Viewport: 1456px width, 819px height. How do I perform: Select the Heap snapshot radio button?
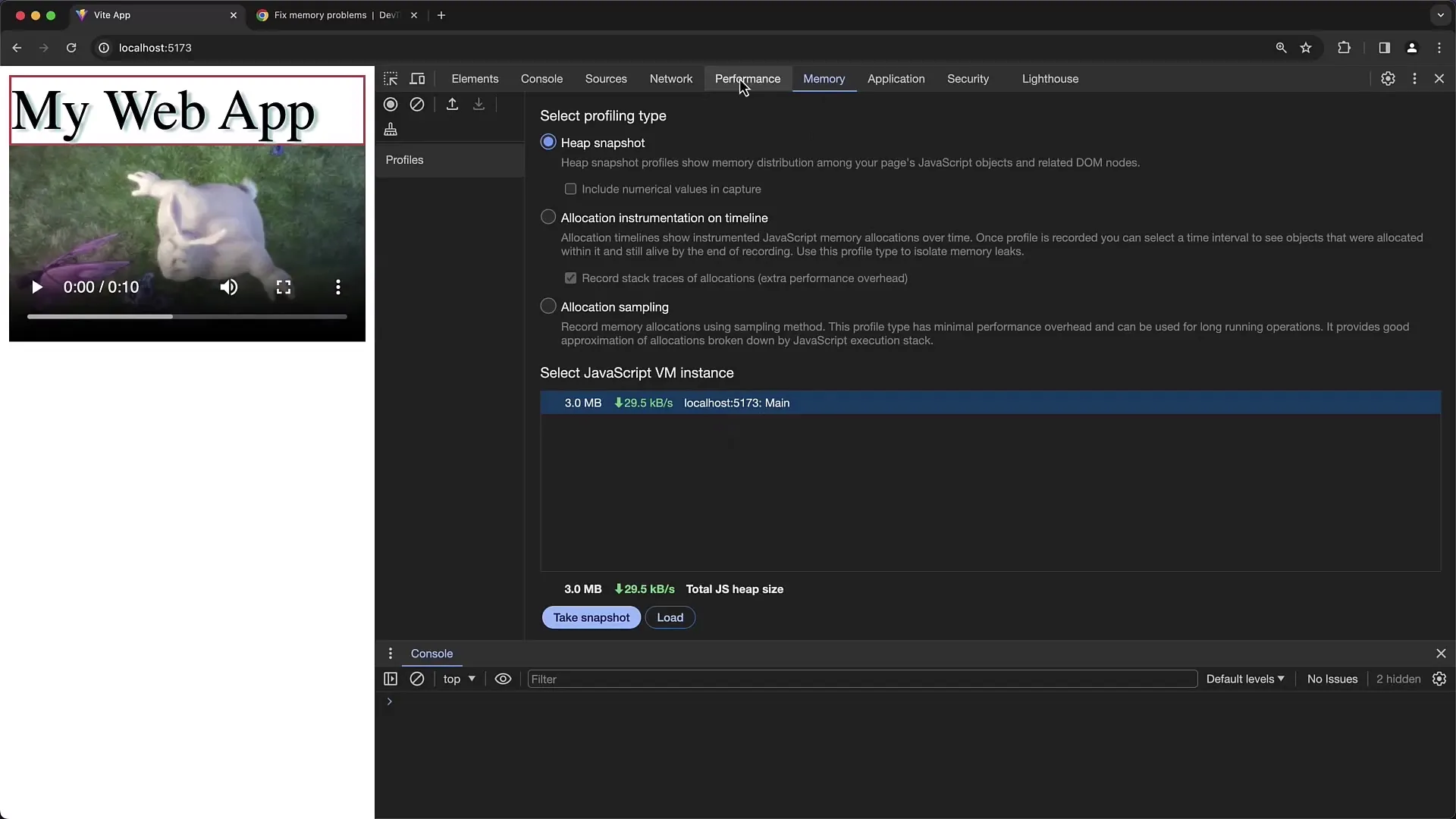(548, 142)
